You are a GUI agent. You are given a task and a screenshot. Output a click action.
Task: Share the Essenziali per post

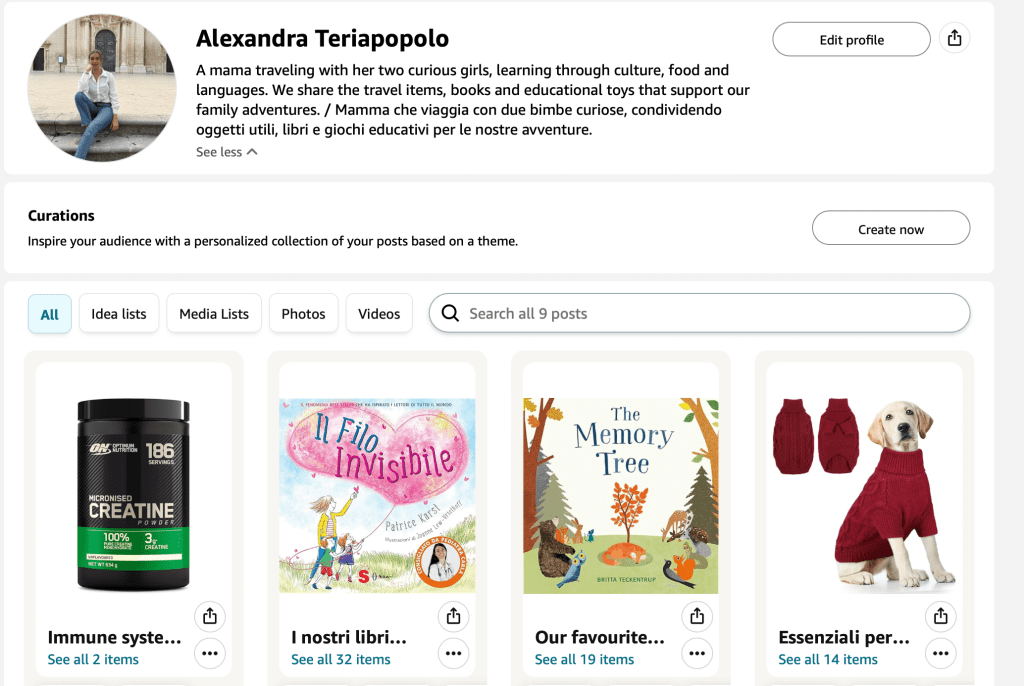tap(940, 616)
